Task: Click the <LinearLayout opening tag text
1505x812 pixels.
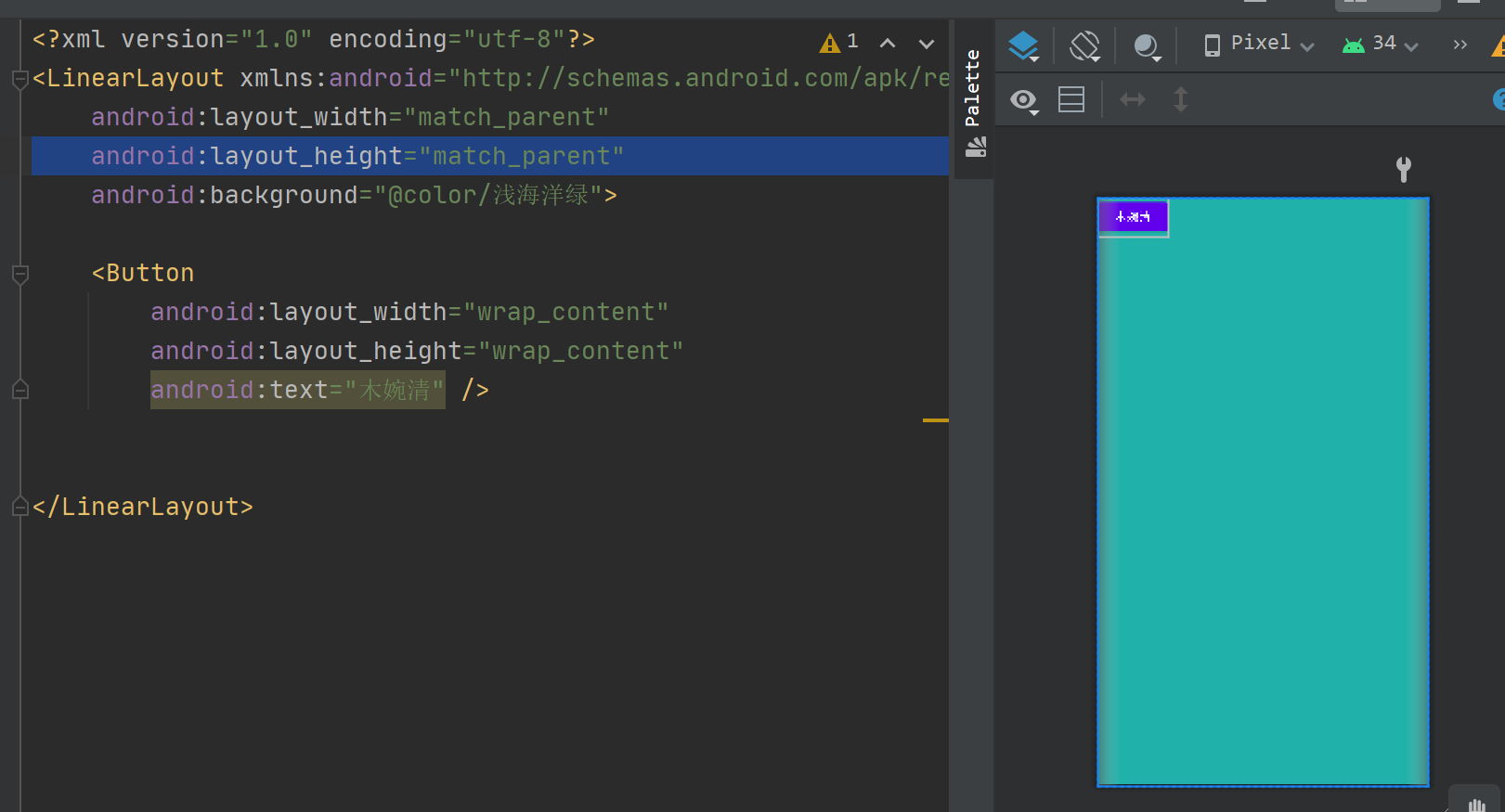Action: [128, 79]
